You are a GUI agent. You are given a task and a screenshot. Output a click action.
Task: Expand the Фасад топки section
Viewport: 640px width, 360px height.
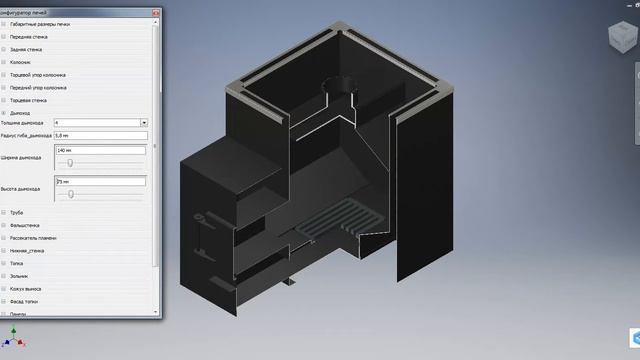(x=4, y=301)
